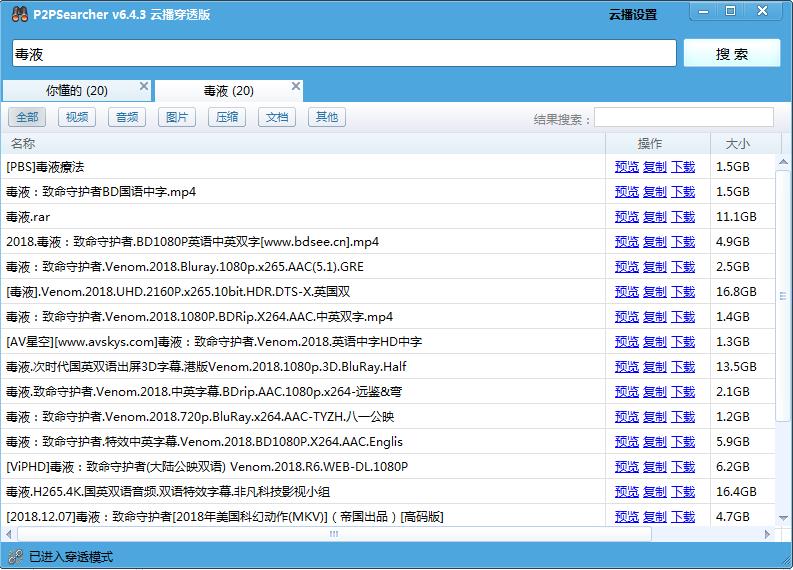Click 预览 link for [PBS]毒液疗法
Viewport: 793px width, 570px height.
coord(627,167)
